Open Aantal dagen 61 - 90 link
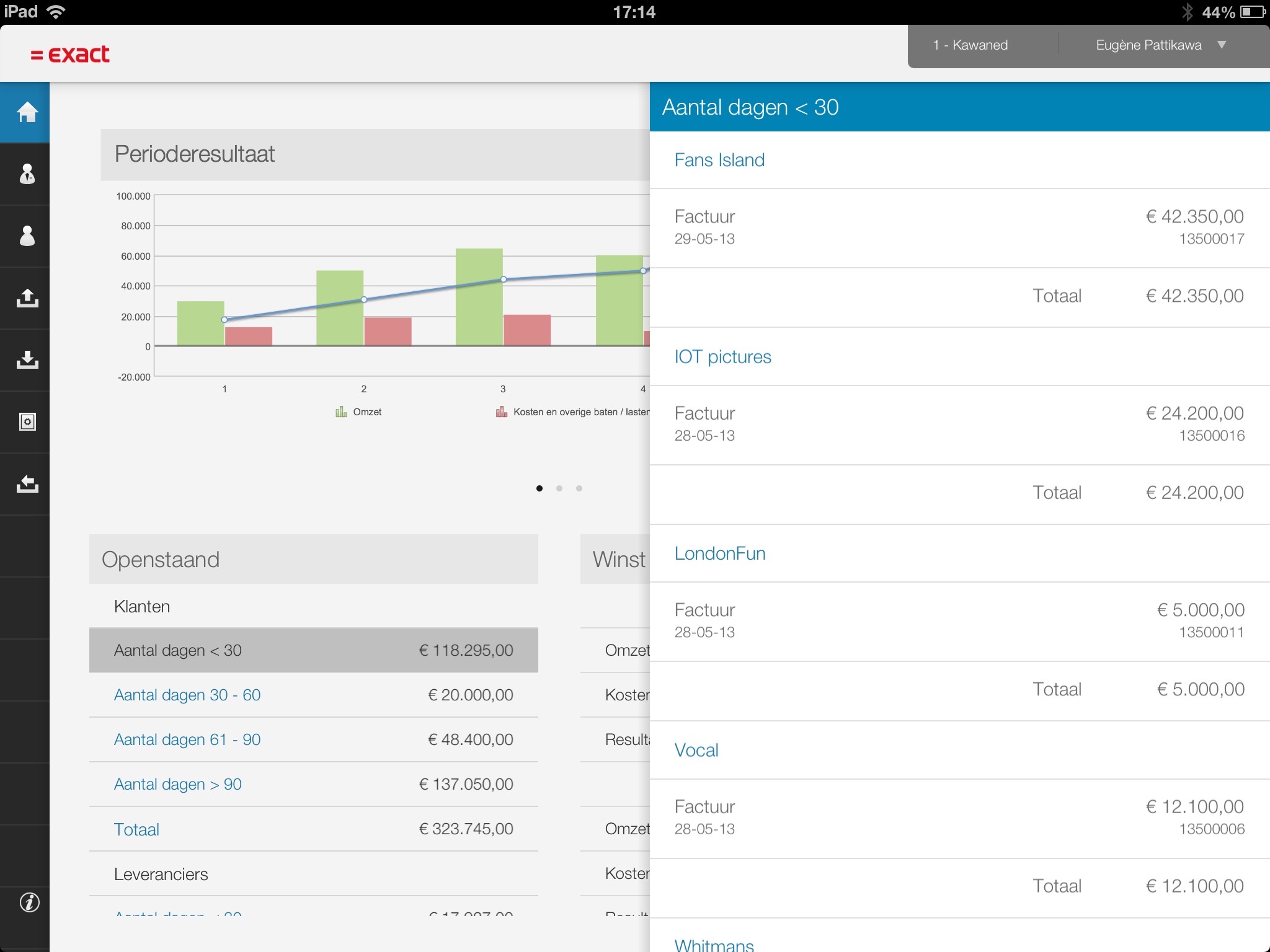The width and height of the screenshot is (1270, 952). click(187, 739)
